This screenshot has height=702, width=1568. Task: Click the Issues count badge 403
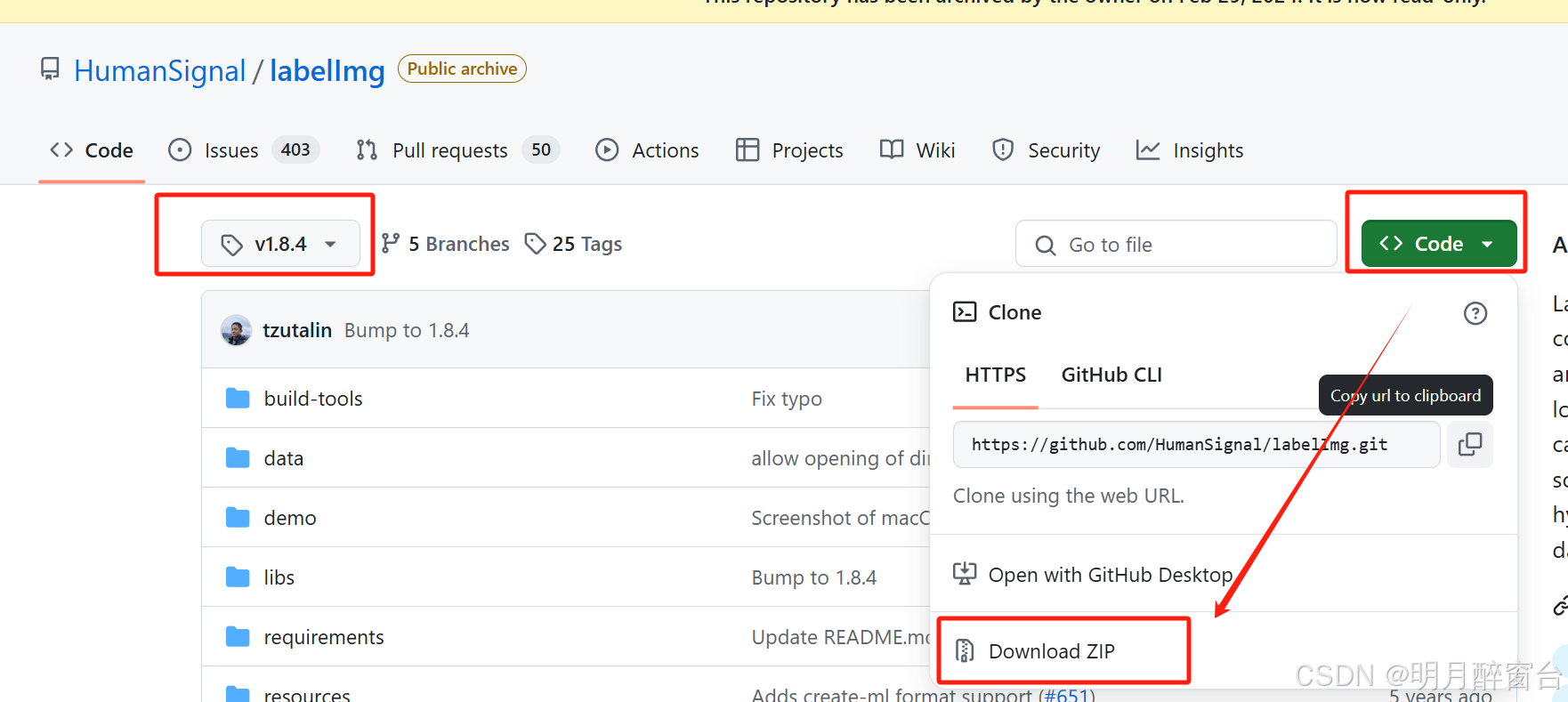click(x=295, y=149)
